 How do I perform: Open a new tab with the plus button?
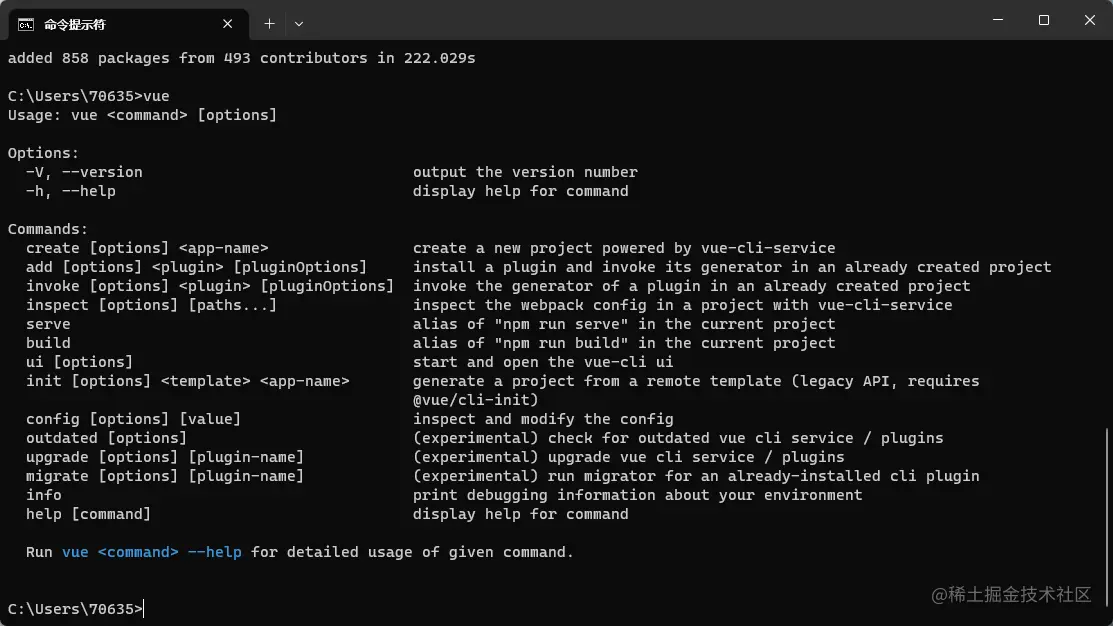269,23
